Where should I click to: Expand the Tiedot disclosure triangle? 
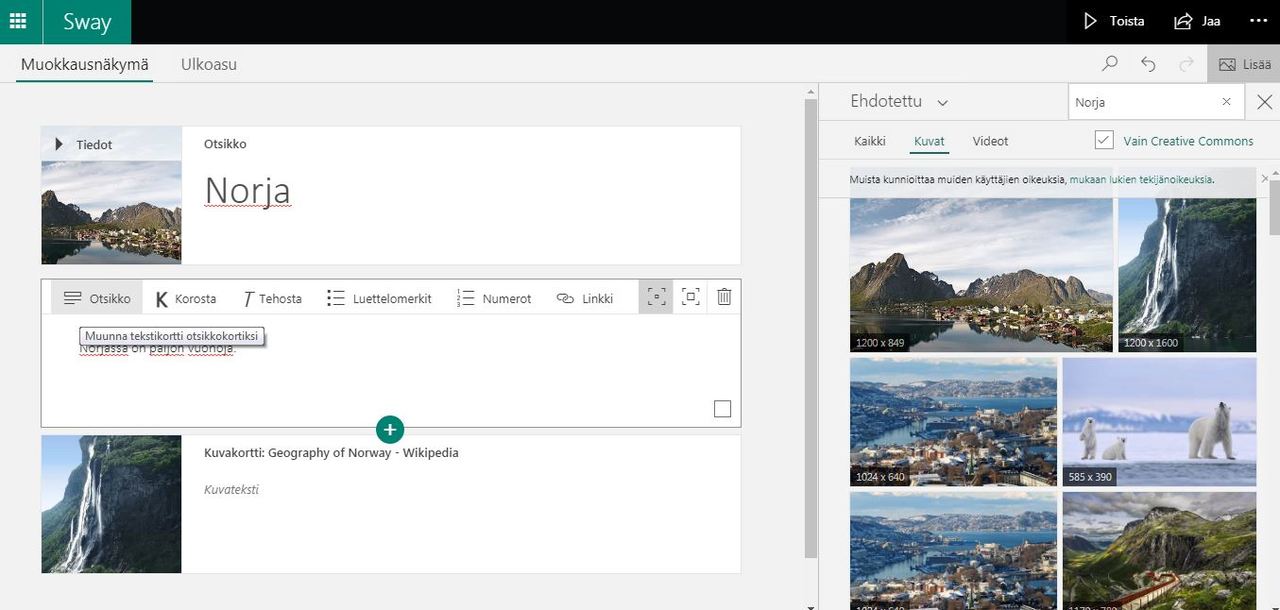pyautogui.click(x=59, y=144)
